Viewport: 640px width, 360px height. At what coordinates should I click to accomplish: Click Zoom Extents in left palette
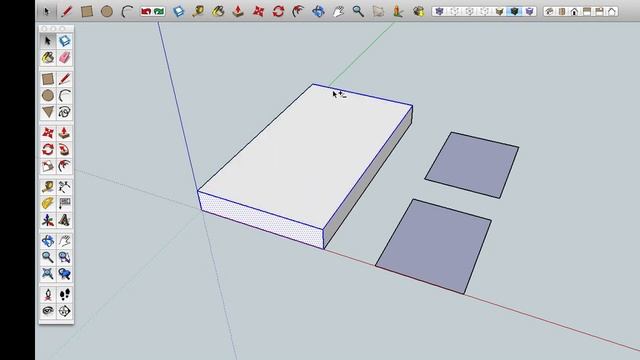coord(48,273)
